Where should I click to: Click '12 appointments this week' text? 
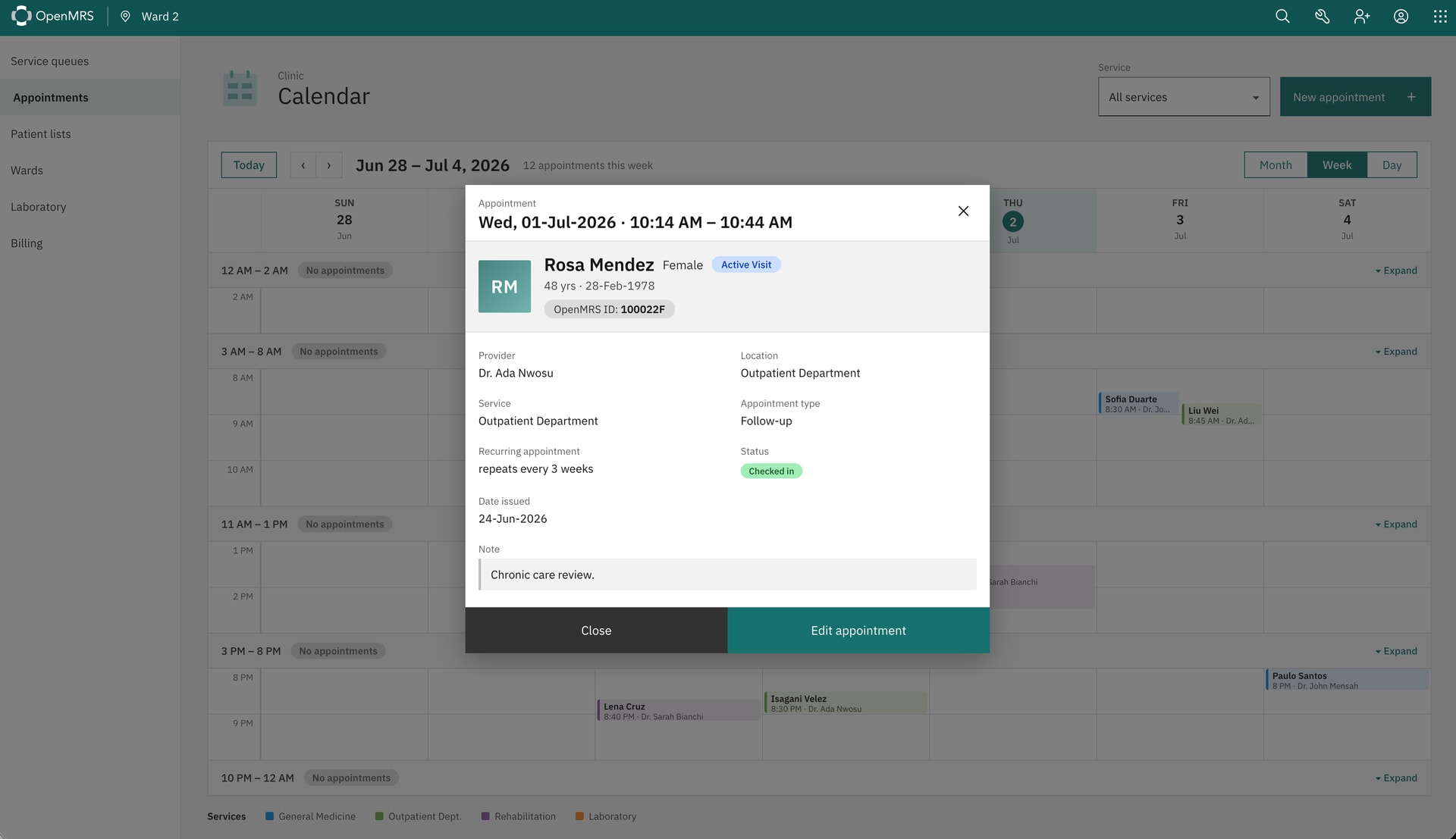[588, 165]
